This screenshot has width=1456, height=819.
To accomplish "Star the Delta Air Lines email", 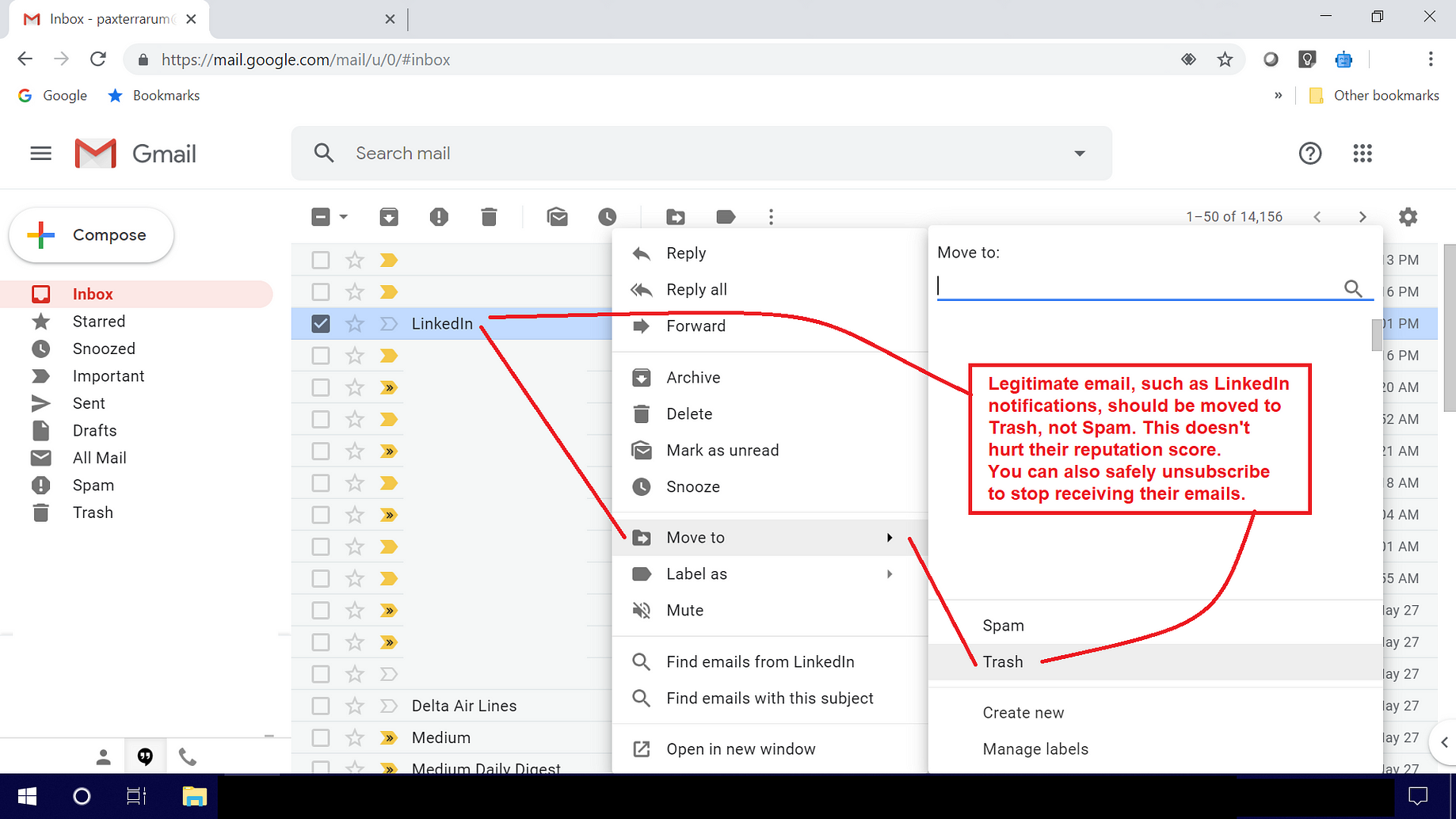I will (354, 706).
